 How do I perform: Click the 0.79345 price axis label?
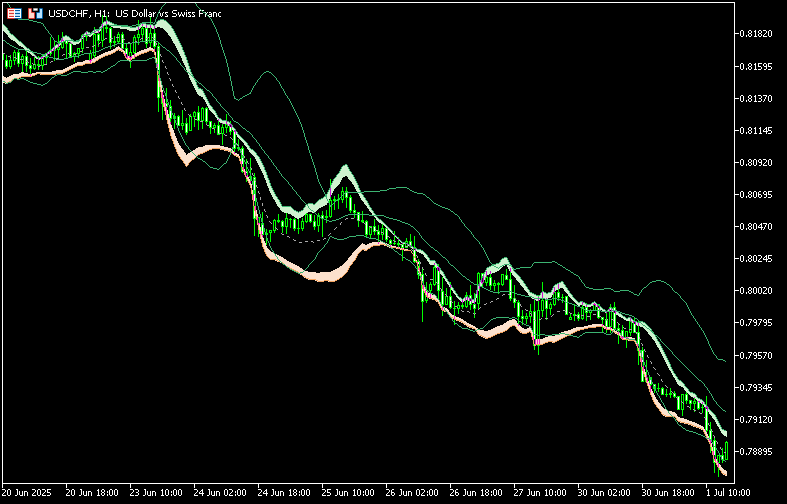click(x=755, y=387)
